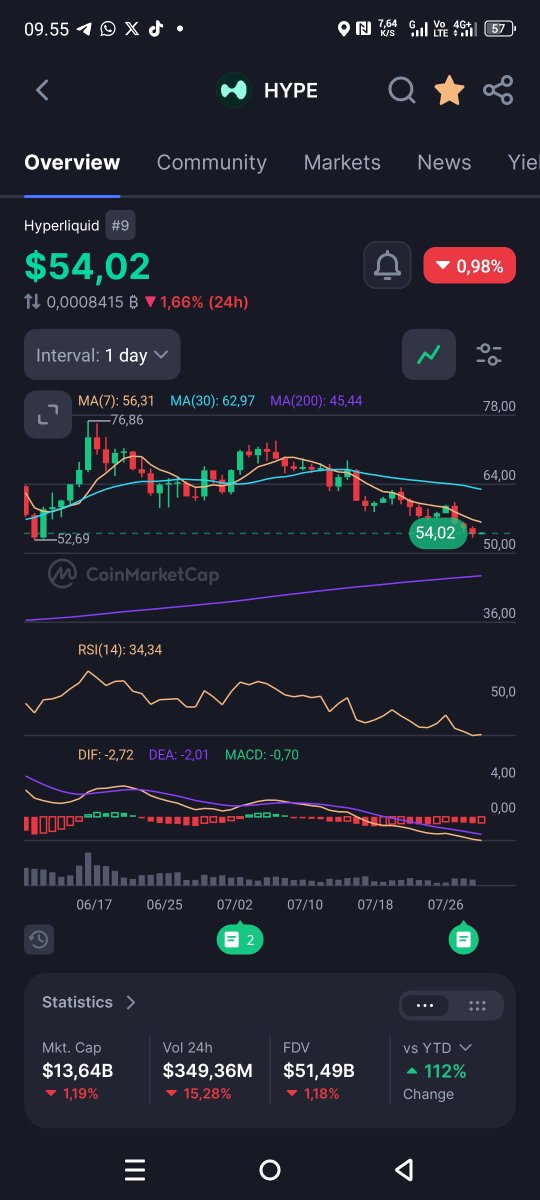Tap the MA(30): 62,97 indicator label
540x1200 pixels.
pos(212,400)
